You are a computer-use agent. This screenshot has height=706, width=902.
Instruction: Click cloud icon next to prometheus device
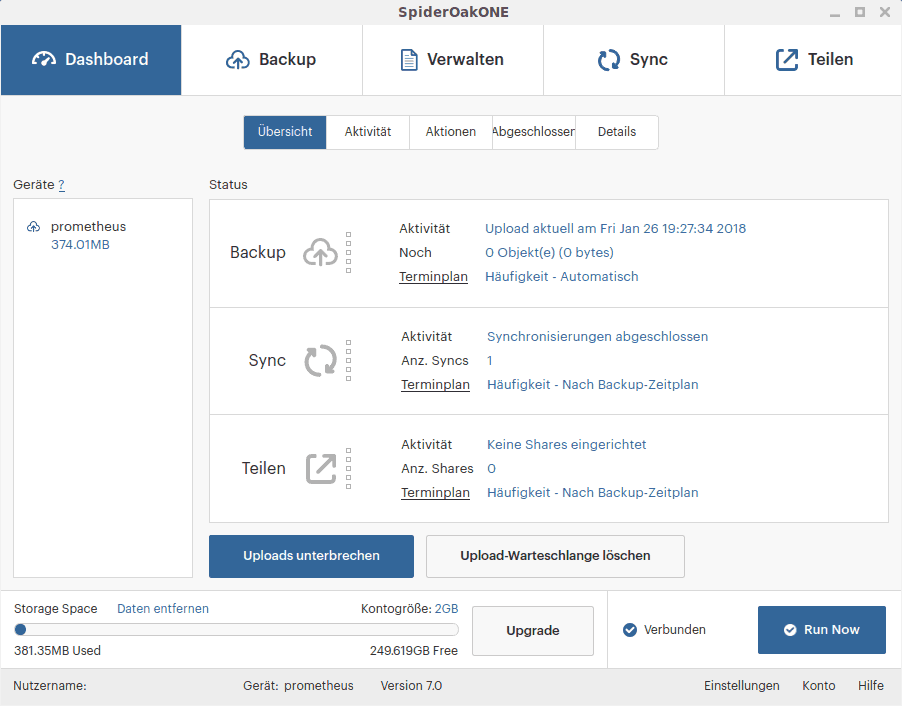click(x=33, y=227)
